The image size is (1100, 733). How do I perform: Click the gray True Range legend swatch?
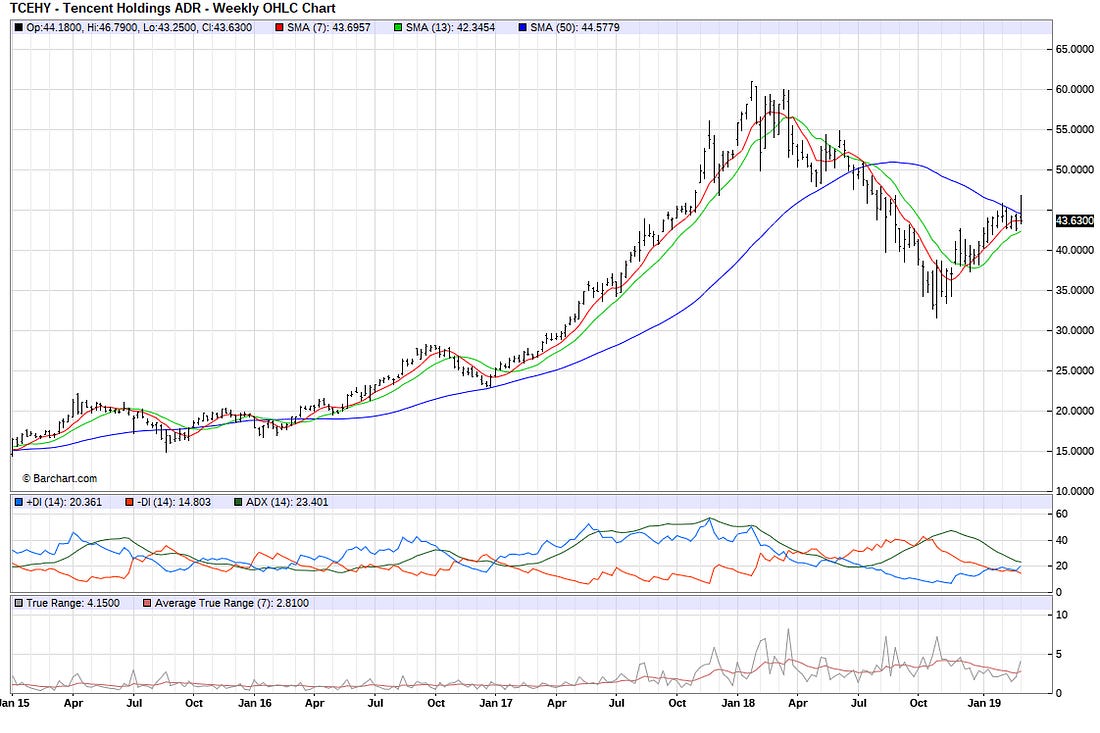[x=19, y=603]
